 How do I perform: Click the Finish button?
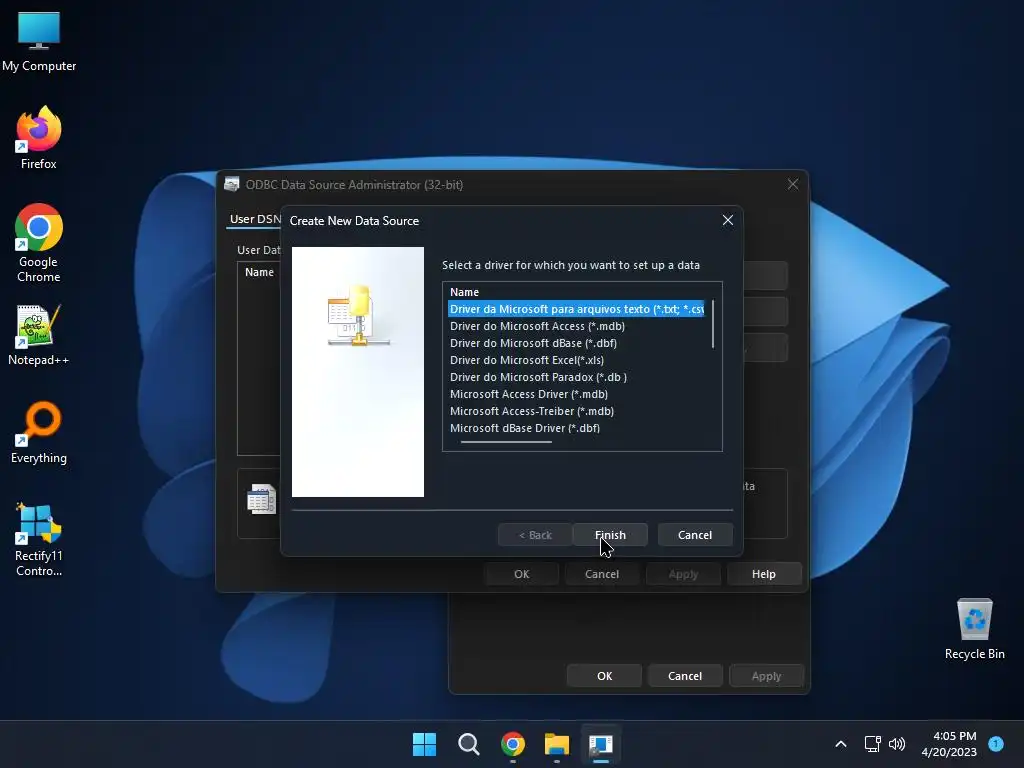tap(610, 535)
